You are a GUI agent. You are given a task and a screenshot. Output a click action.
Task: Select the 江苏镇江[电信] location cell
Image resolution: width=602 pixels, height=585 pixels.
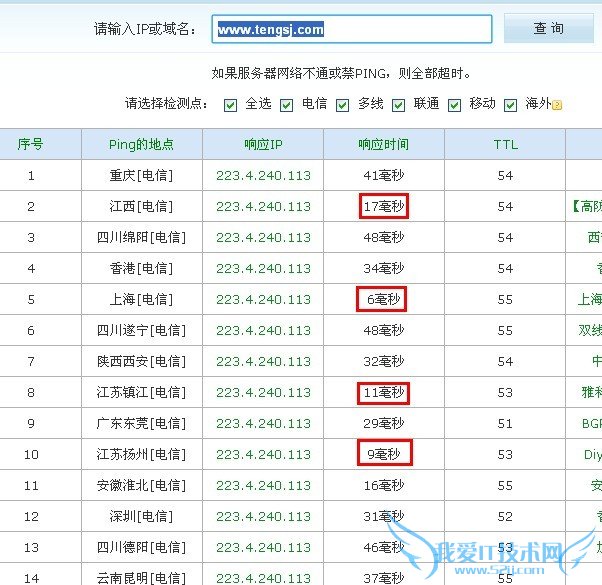point(141,392)
